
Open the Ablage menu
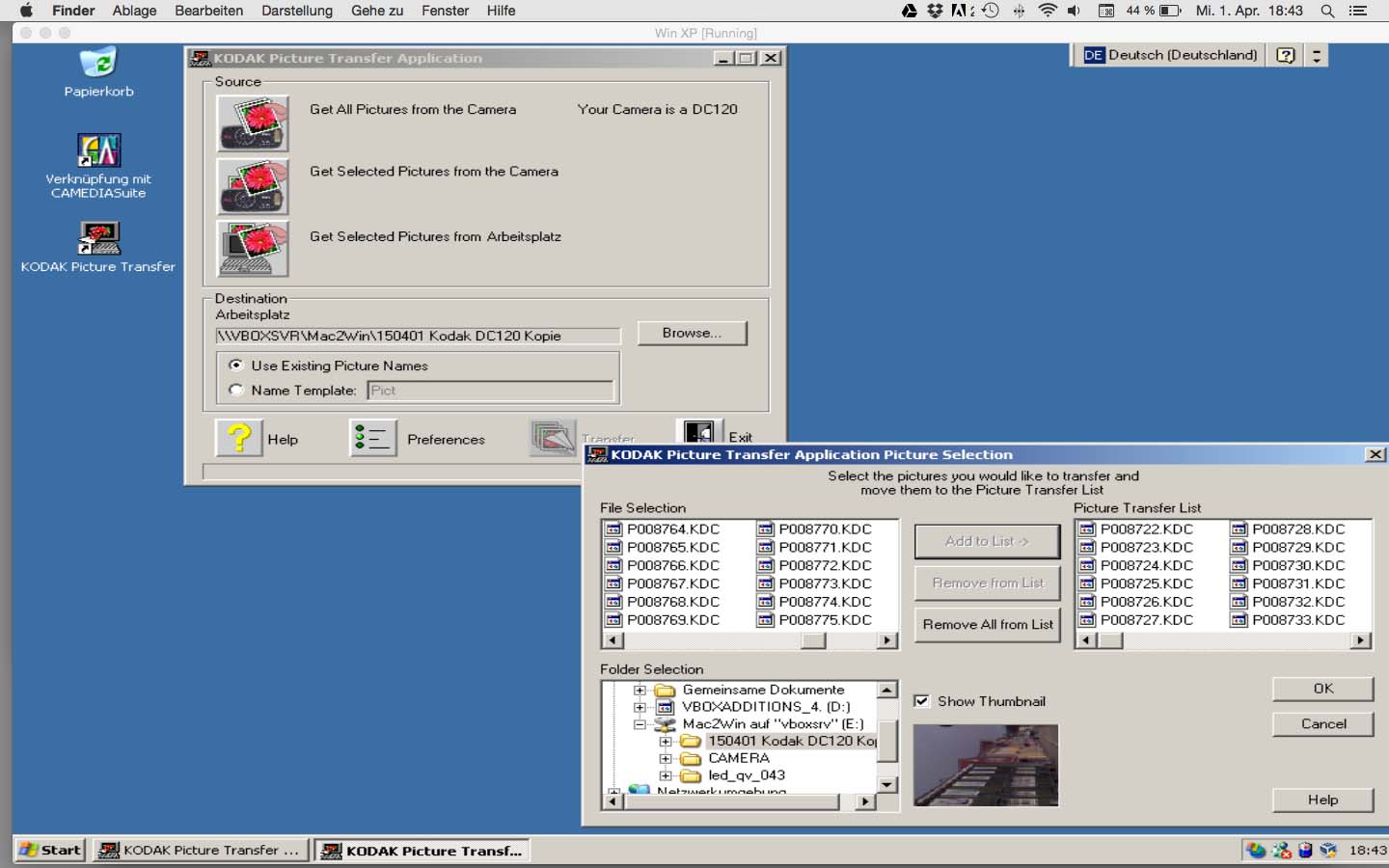134,11
